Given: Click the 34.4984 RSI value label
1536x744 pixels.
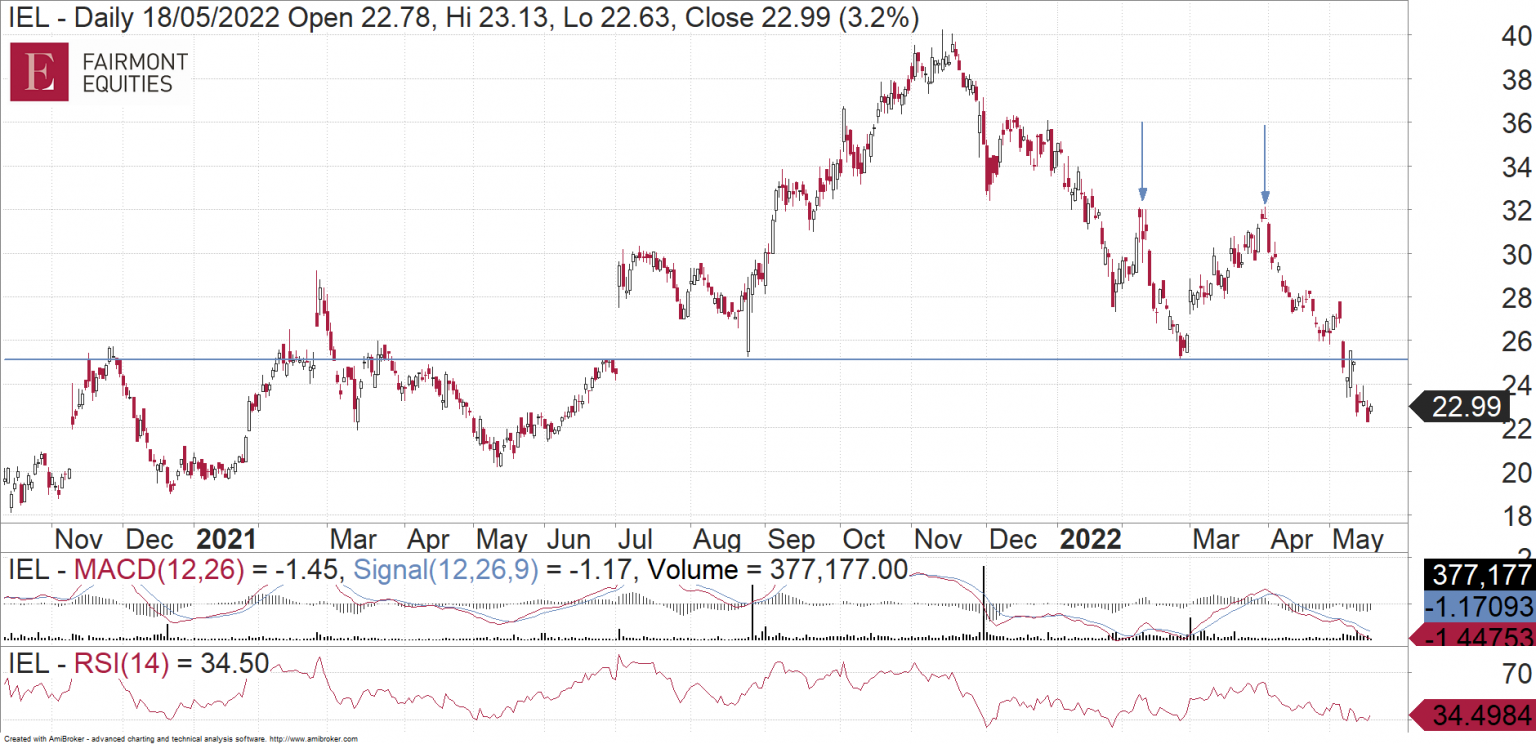Looking at the screenshot, I should [x=1471, y=715].
